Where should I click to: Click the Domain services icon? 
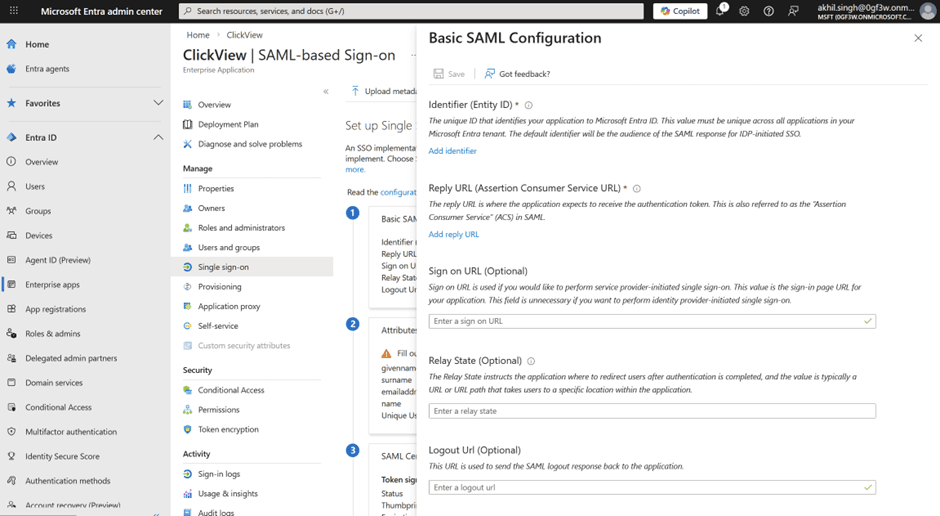pyautogui.click(x=11, y=382)
